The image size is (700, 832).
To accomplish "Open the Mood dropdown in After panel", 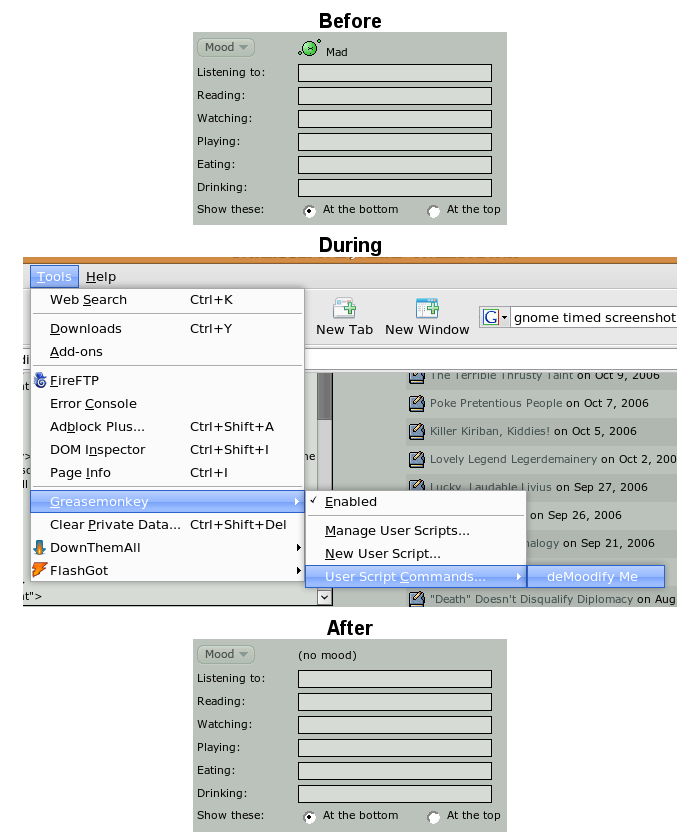I will tap(226, 654).
